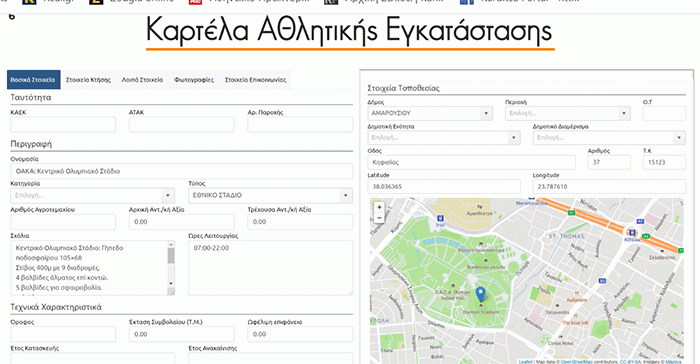The width and height of the screenshot is (700, 364).
Task: Open the Φωτογραφίες tab
Action: (194, 79)
